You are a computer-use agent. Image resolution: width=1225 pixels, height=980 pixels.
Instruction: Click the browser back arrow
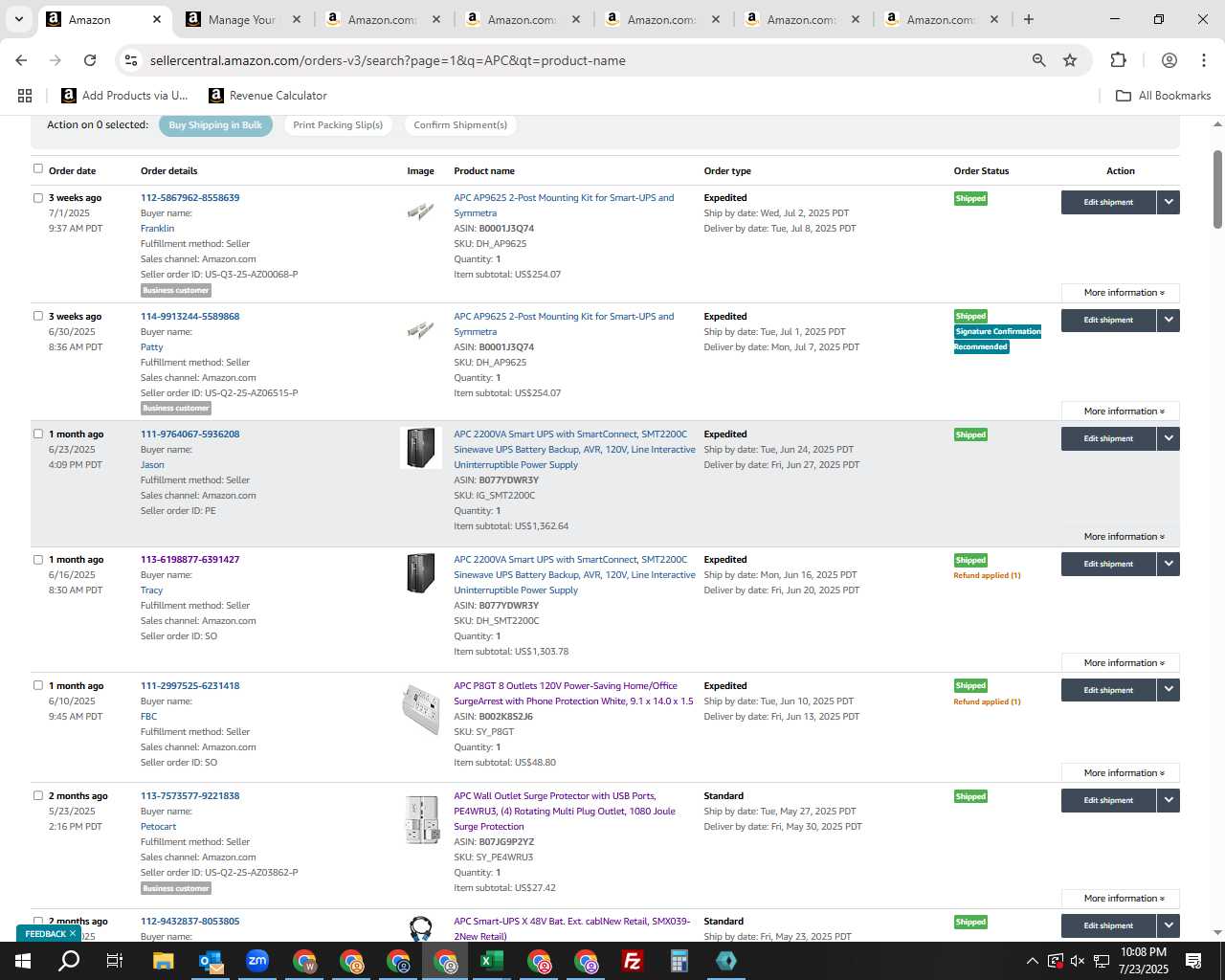[21, 60]
